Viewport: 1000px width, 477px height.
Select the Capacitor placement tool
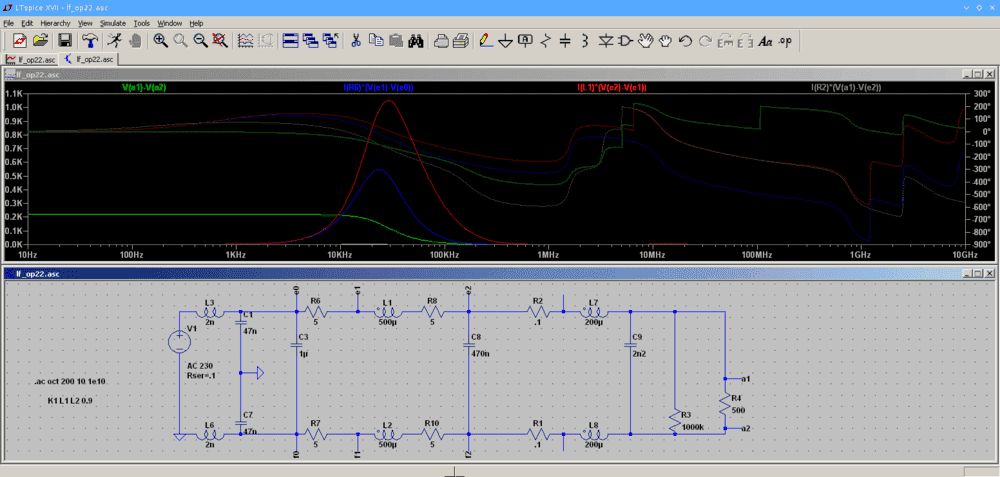565,41
